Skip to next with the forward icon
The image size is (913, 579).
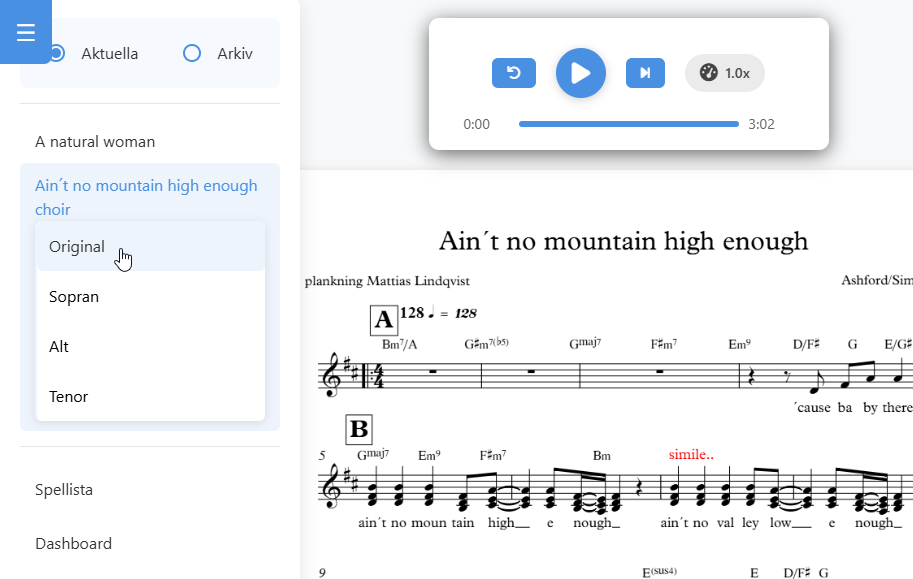point(645,73)
